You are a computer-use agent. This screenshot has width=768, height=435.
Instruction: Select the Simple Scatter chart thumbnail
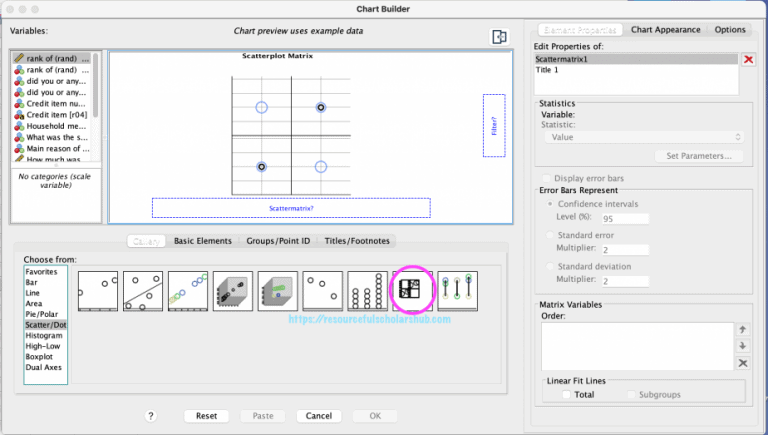pos(98,291)
